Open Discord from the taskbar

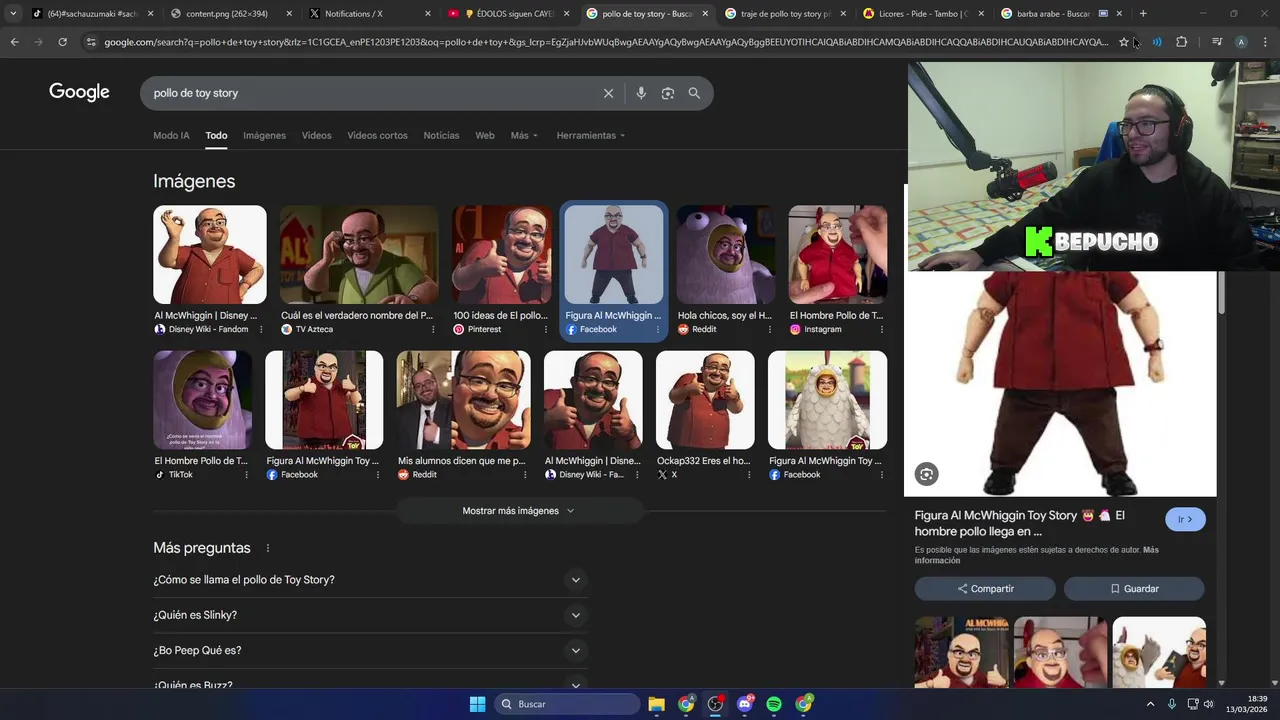click(x=744, y=704)
